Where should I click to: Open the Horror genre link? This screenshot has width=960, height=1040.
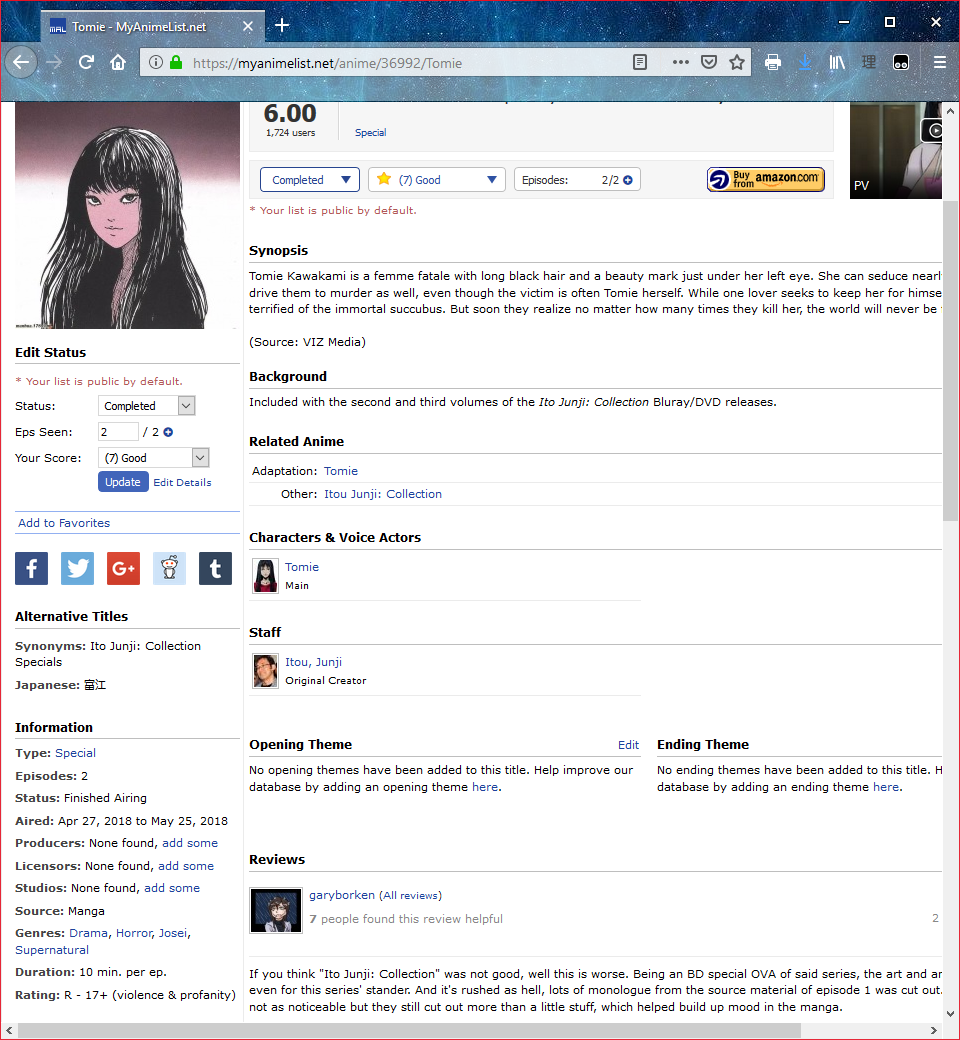tap(134, 933)
